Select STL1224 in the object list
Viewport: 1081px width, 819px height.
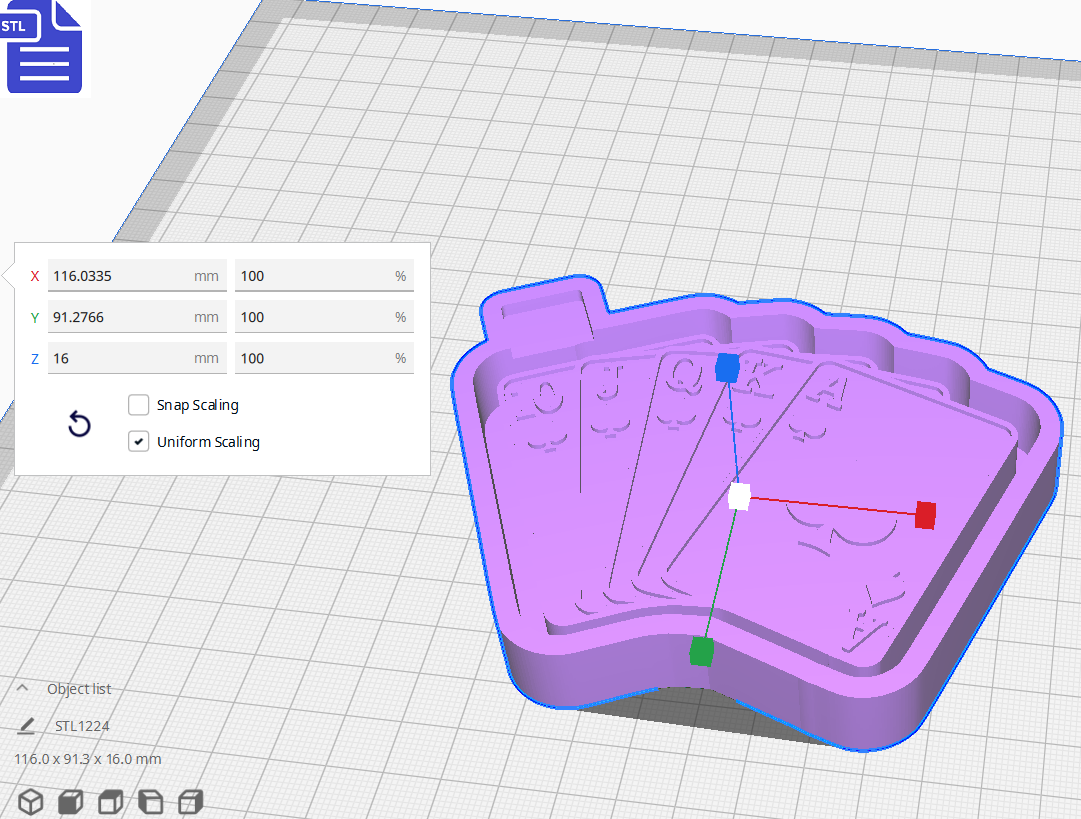(x=83, y=726)
